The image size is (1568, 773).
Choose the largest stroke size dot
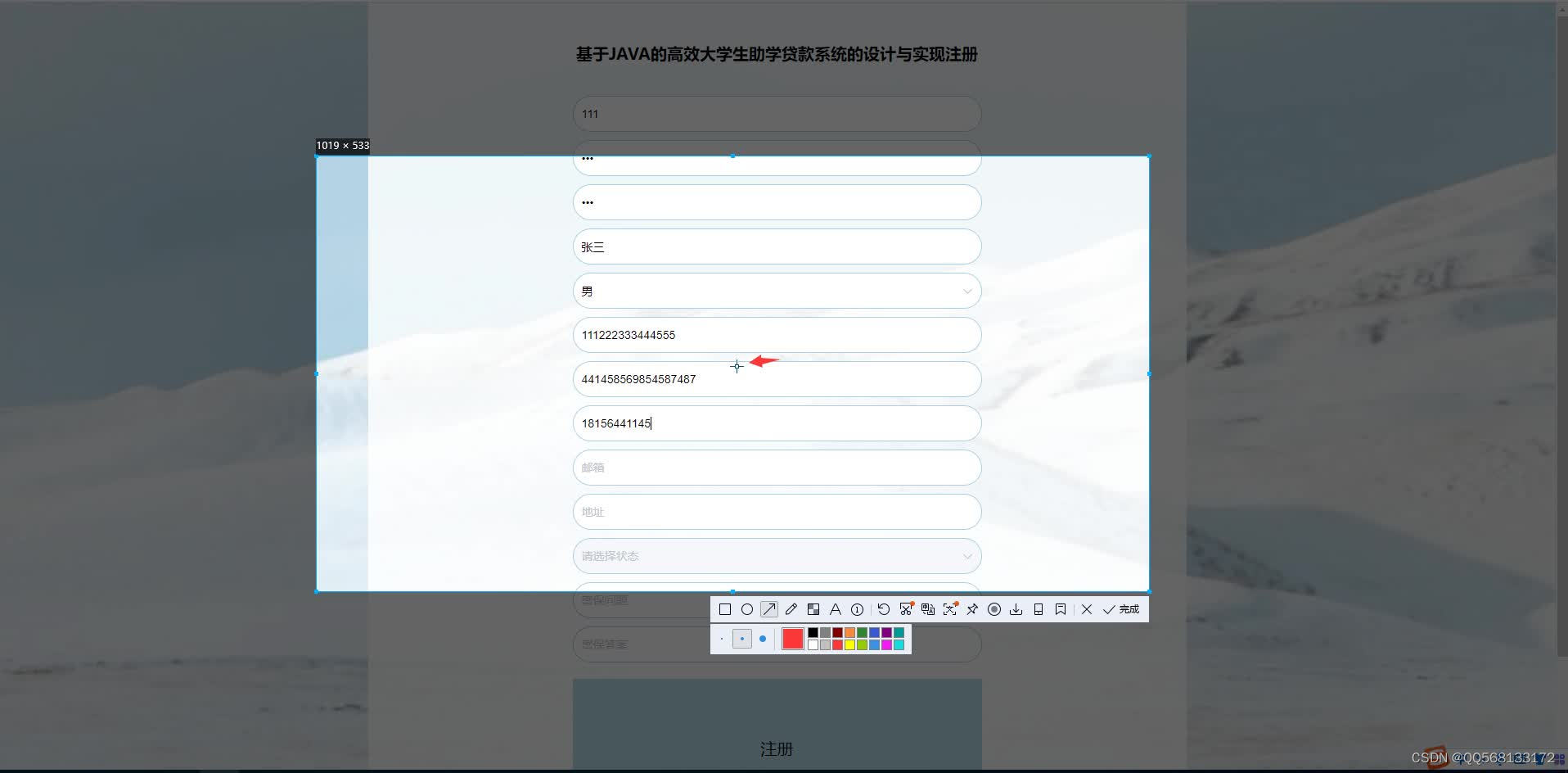click(x=763, y=639)
